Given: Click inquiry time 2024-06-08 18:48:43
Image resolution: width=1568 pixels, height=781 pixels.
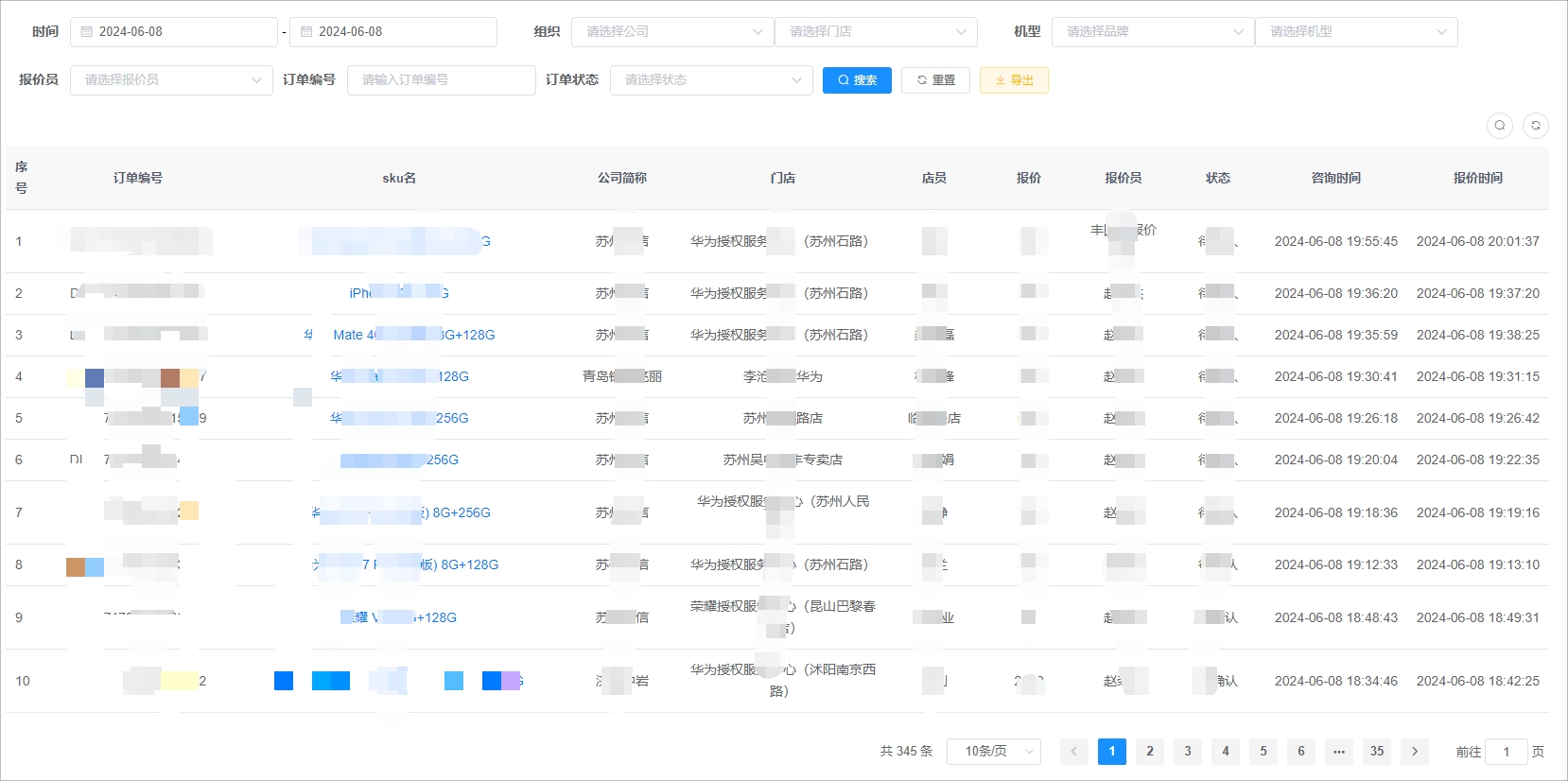Looking at the screenshot, I should [1336, 617].
